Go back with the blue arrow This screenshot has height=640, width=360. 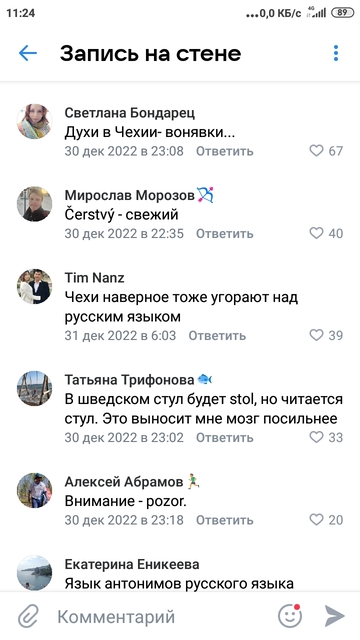point(28,53)
